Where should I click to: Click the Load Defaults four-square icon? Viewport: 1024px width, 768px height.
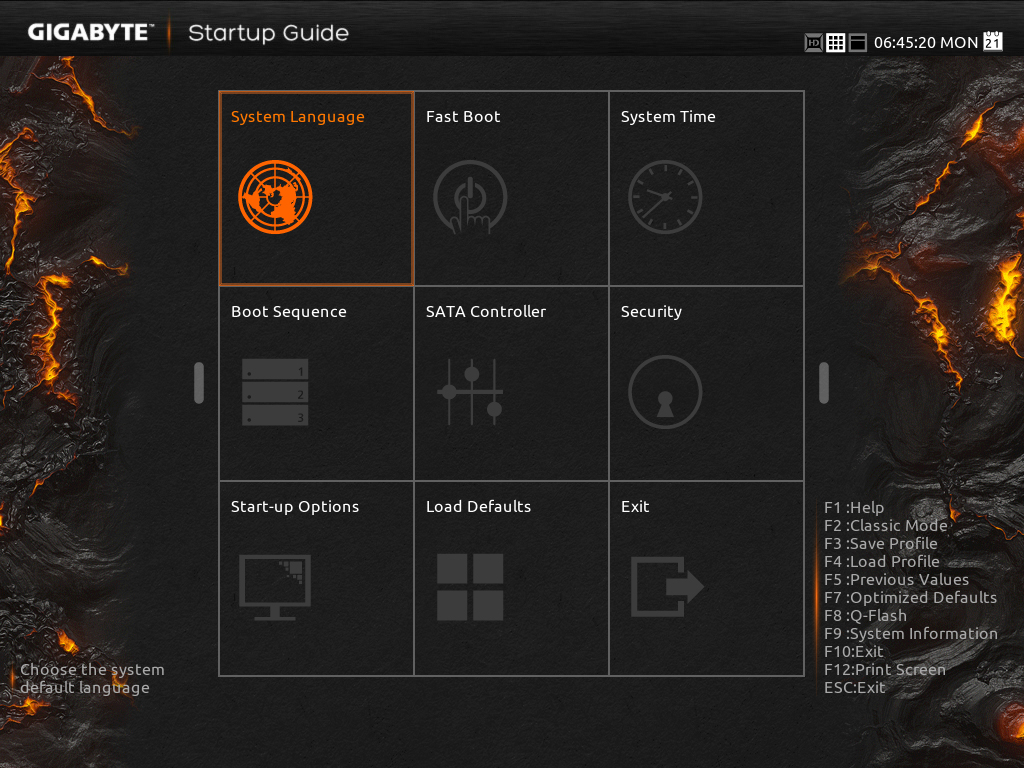[470, 587]
